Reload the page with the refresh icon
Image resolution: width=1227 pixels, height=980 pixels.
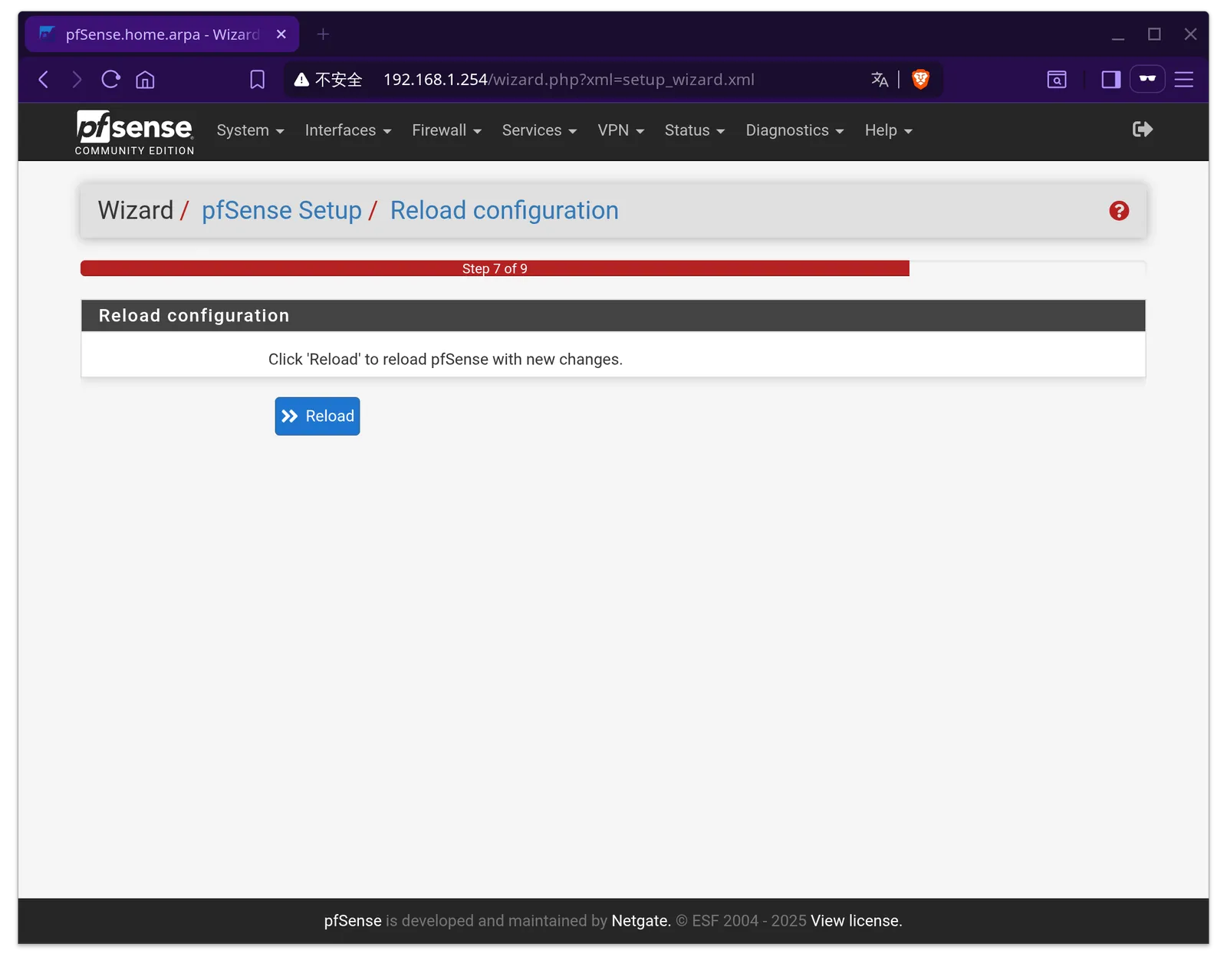(111, 80)
